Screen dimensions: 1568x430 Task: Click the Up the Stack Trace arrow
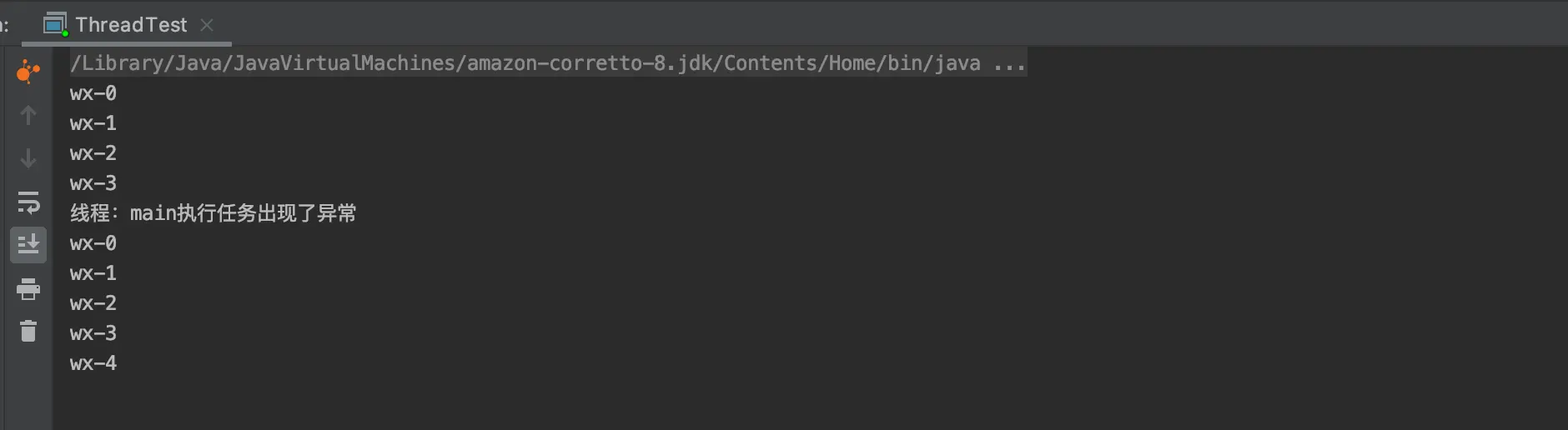tap(28, 115)
